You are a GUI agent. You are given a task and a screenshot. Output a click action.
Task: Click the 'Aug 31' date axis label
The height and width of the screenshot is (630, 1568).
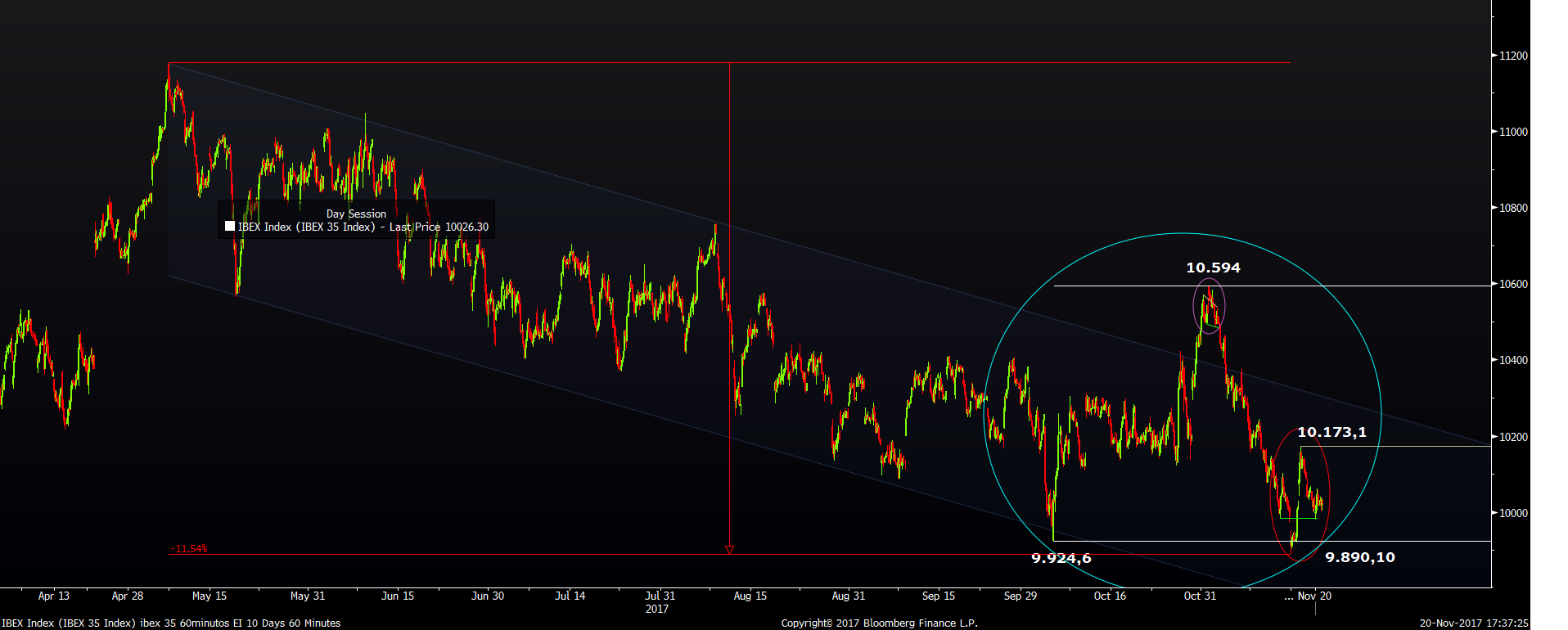pos(849,596)
